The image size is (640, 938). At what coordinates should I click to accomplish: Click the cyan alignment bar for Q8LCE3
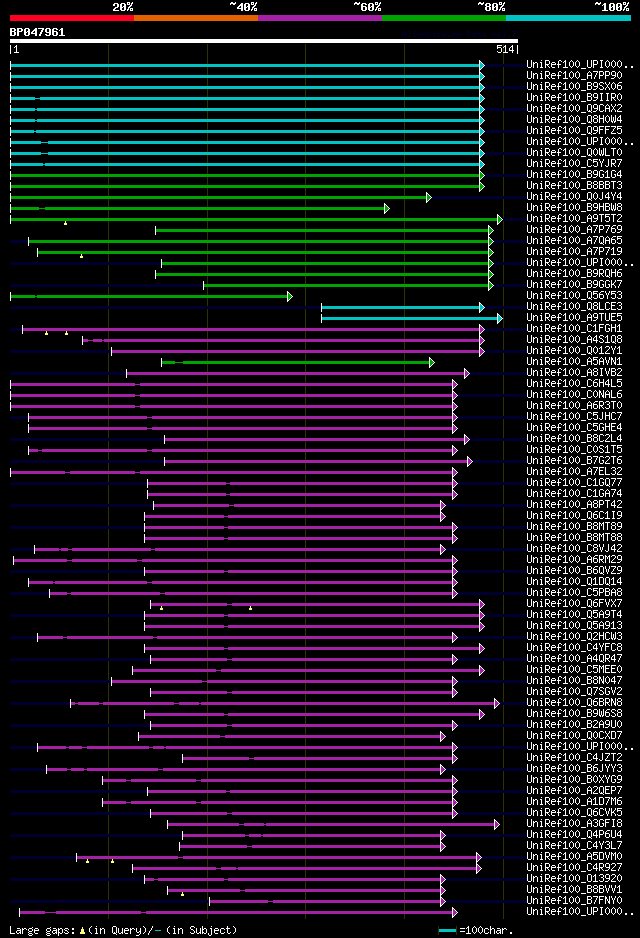(402, 307)
